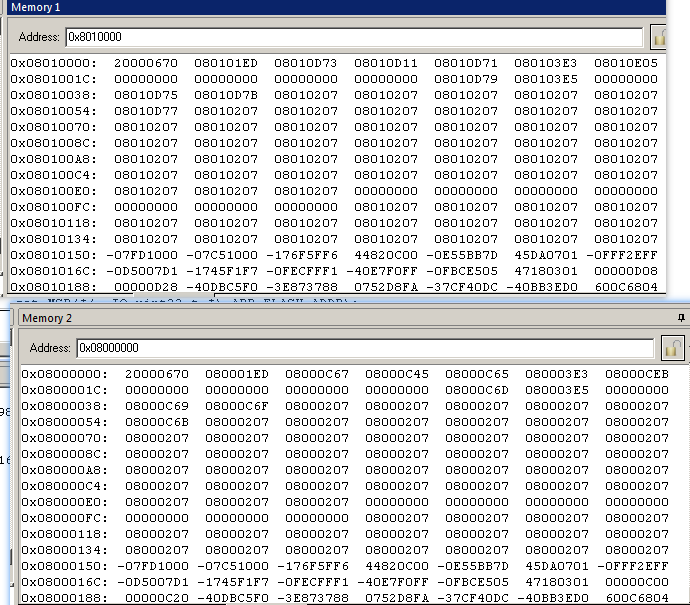Viewport: 690px width, 605px height.
Task: Click row address 0x0800001C: in Memory 2
Action: 64,390
